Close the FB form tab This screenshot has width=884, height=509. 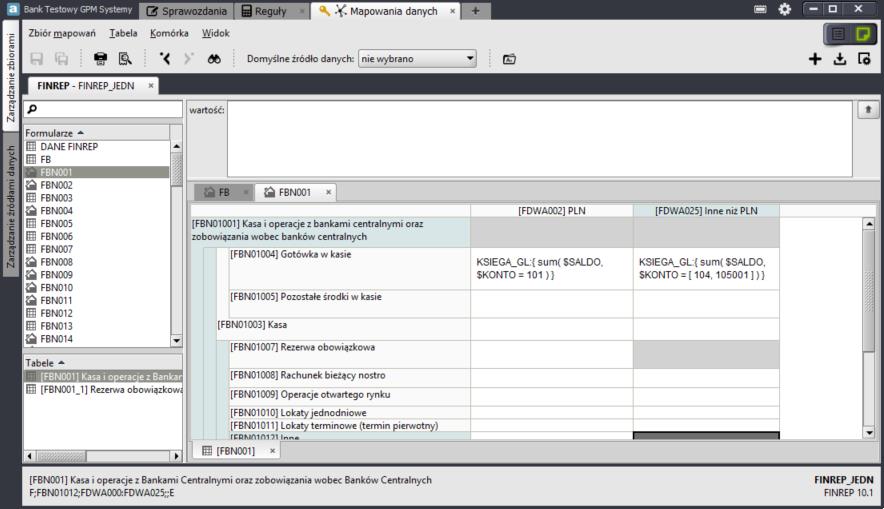[x=246, y=192]
